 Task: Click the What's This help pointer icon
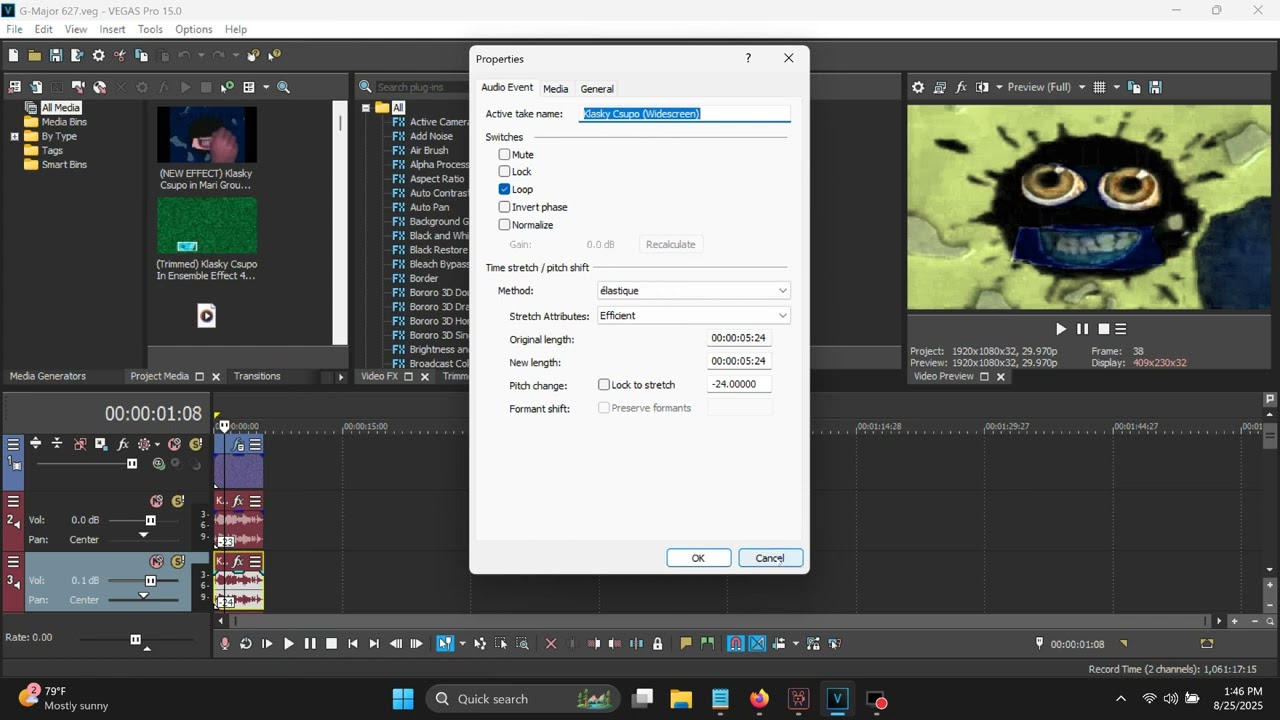point(274,56)
